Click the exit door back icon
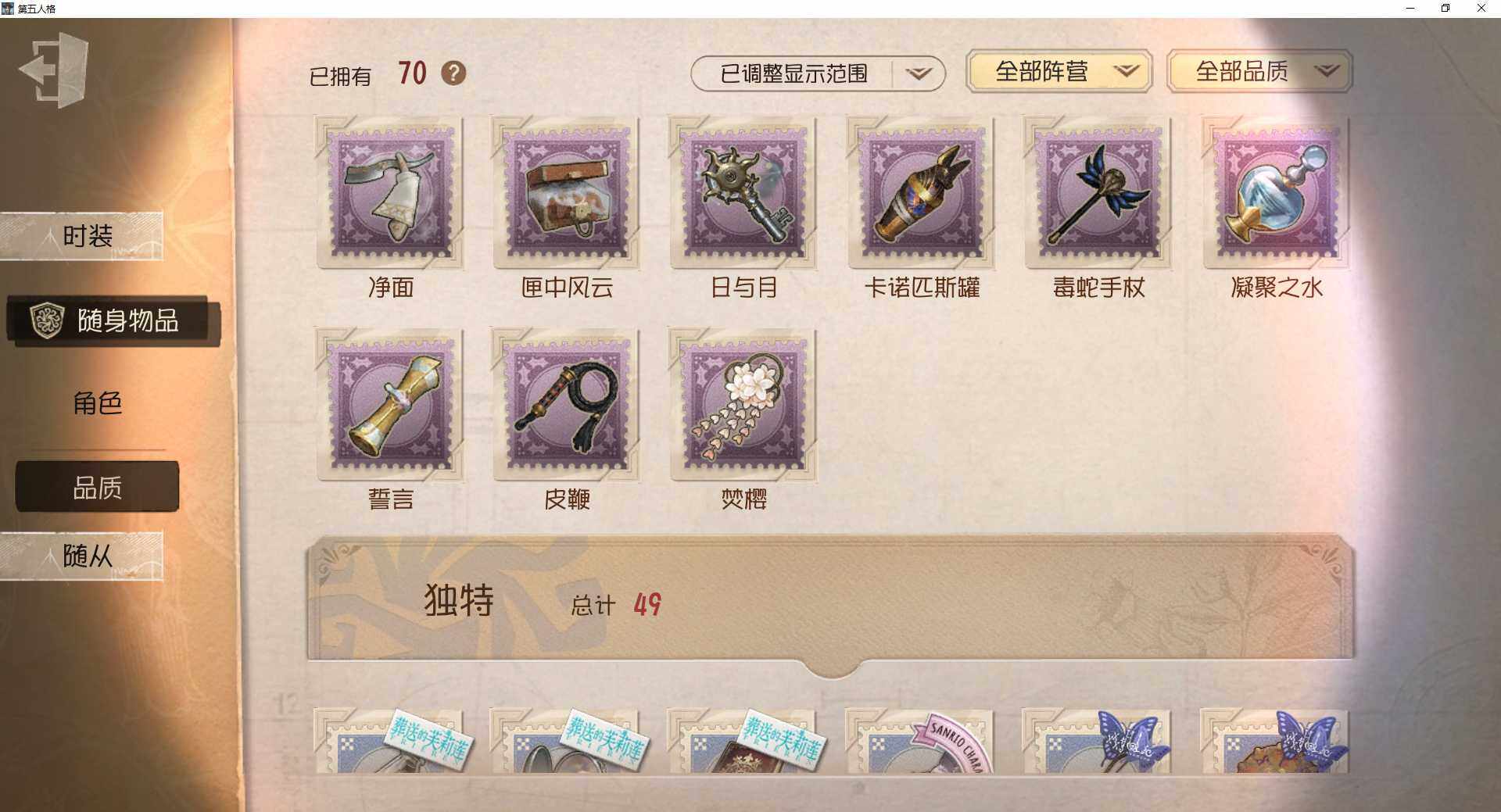Screen dimensions: 1501x812 coord(53,70)
